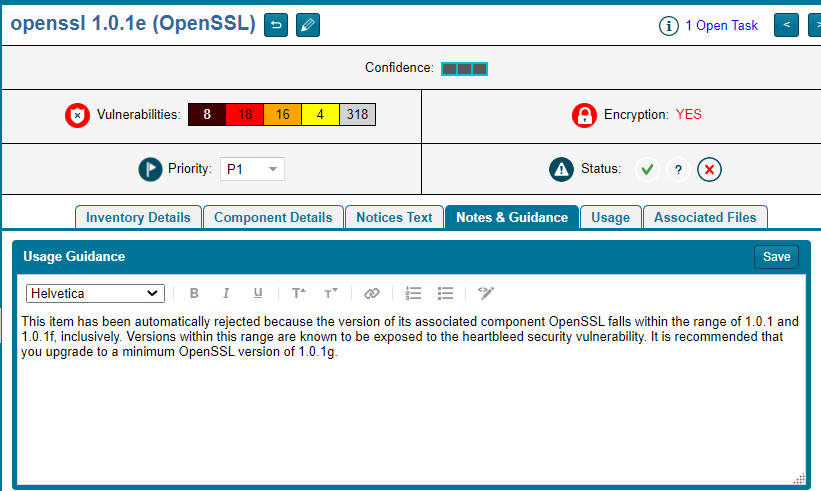Image resolution: width=821 pixels, height=491 pixels.
Task: Select the yellow vulnerabilities count 4
Action: pos(320,115)
